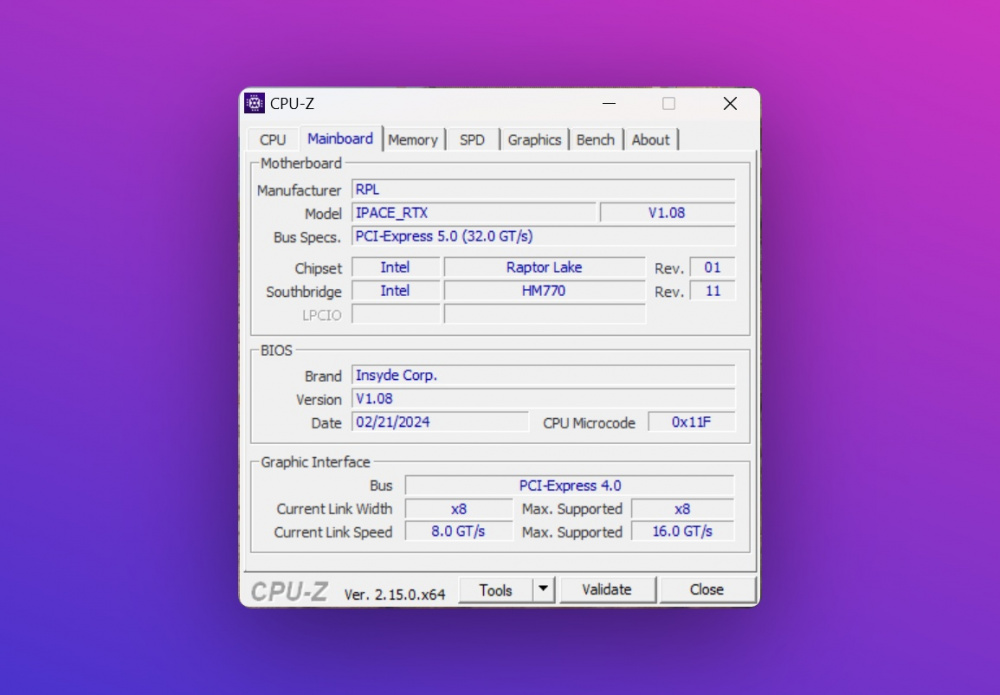The image size is (1000, 695).
Task: Select the Model field IPACE_RTX
Action: (474, 213)
